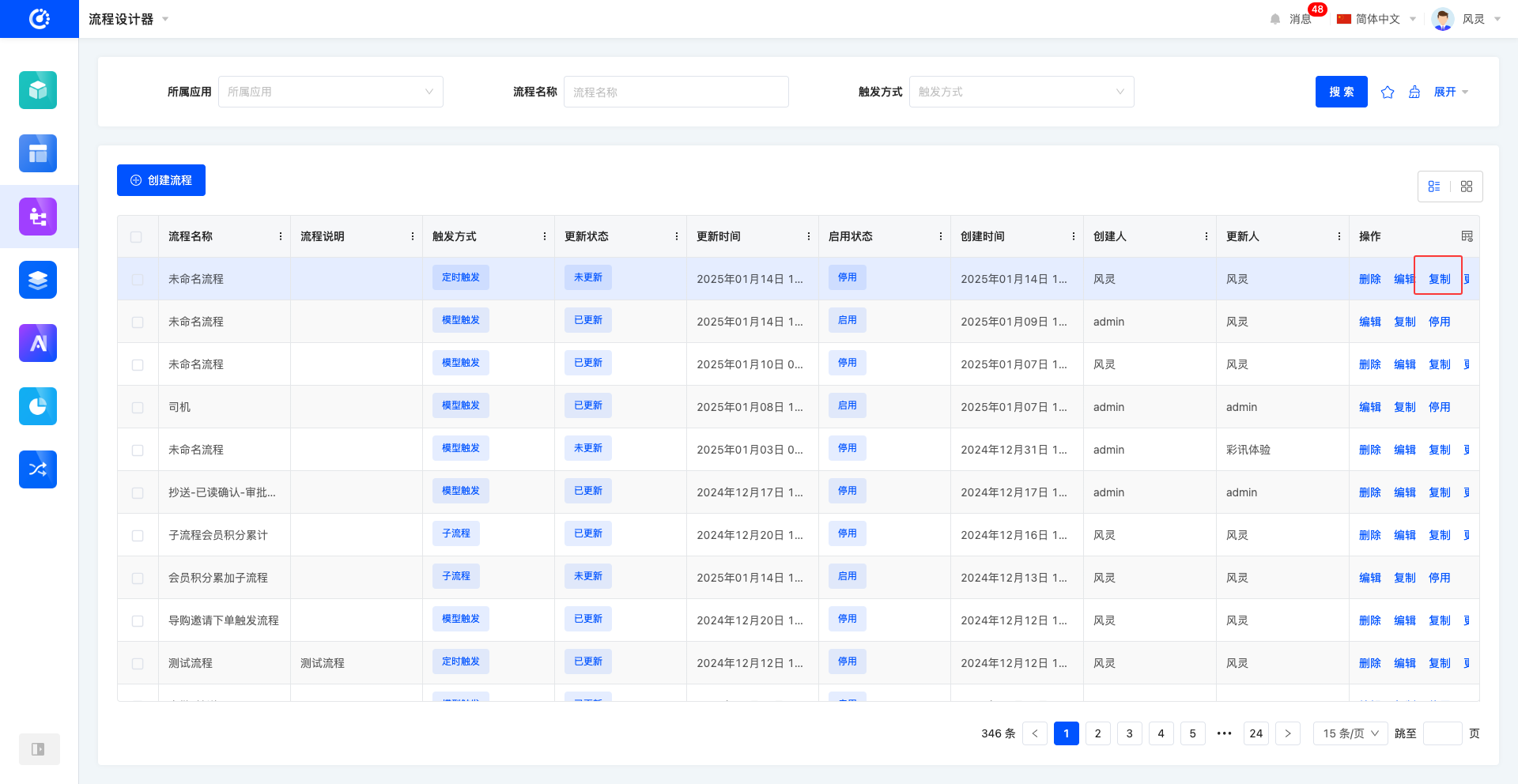This screenshot has width=1518, height=784.
Task: Switch to card view using grid icon
Action: click(1467, 187)
